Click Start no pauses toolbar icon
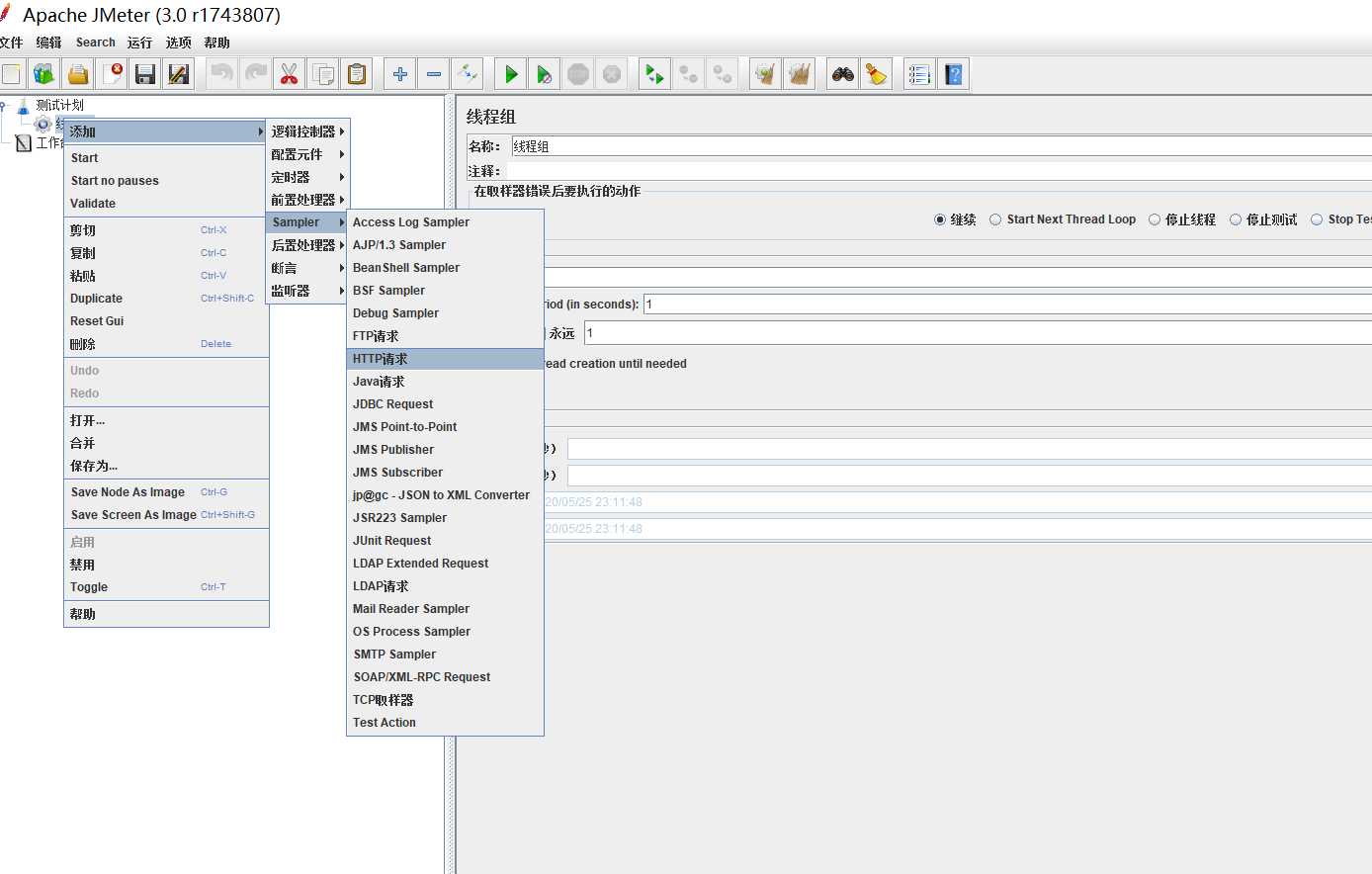 click(545, 74)
